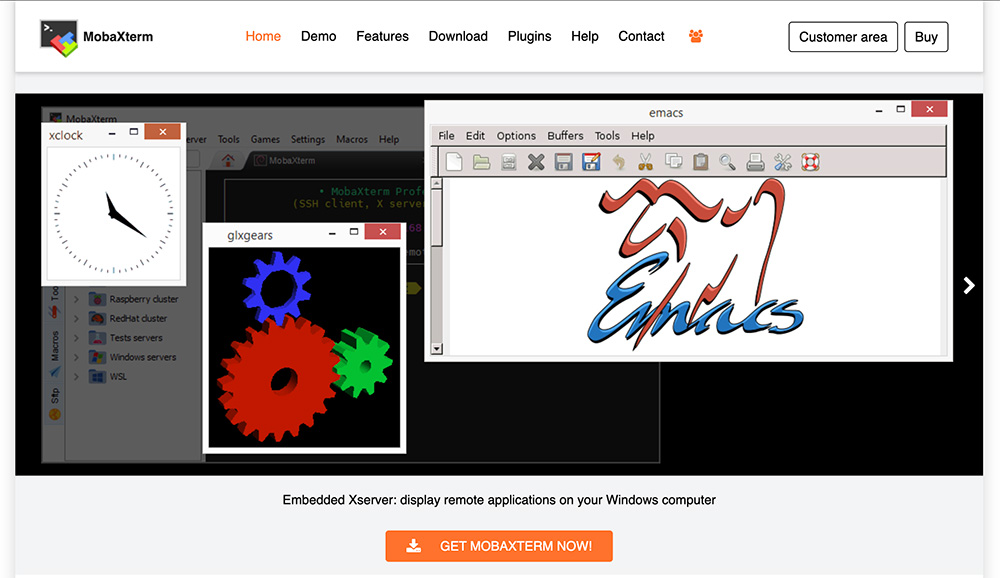The height and width of the screenshot is (578, 1000).
Task: Expand the Raspberry cluster tree node
Action: click(x=76, y=299)
